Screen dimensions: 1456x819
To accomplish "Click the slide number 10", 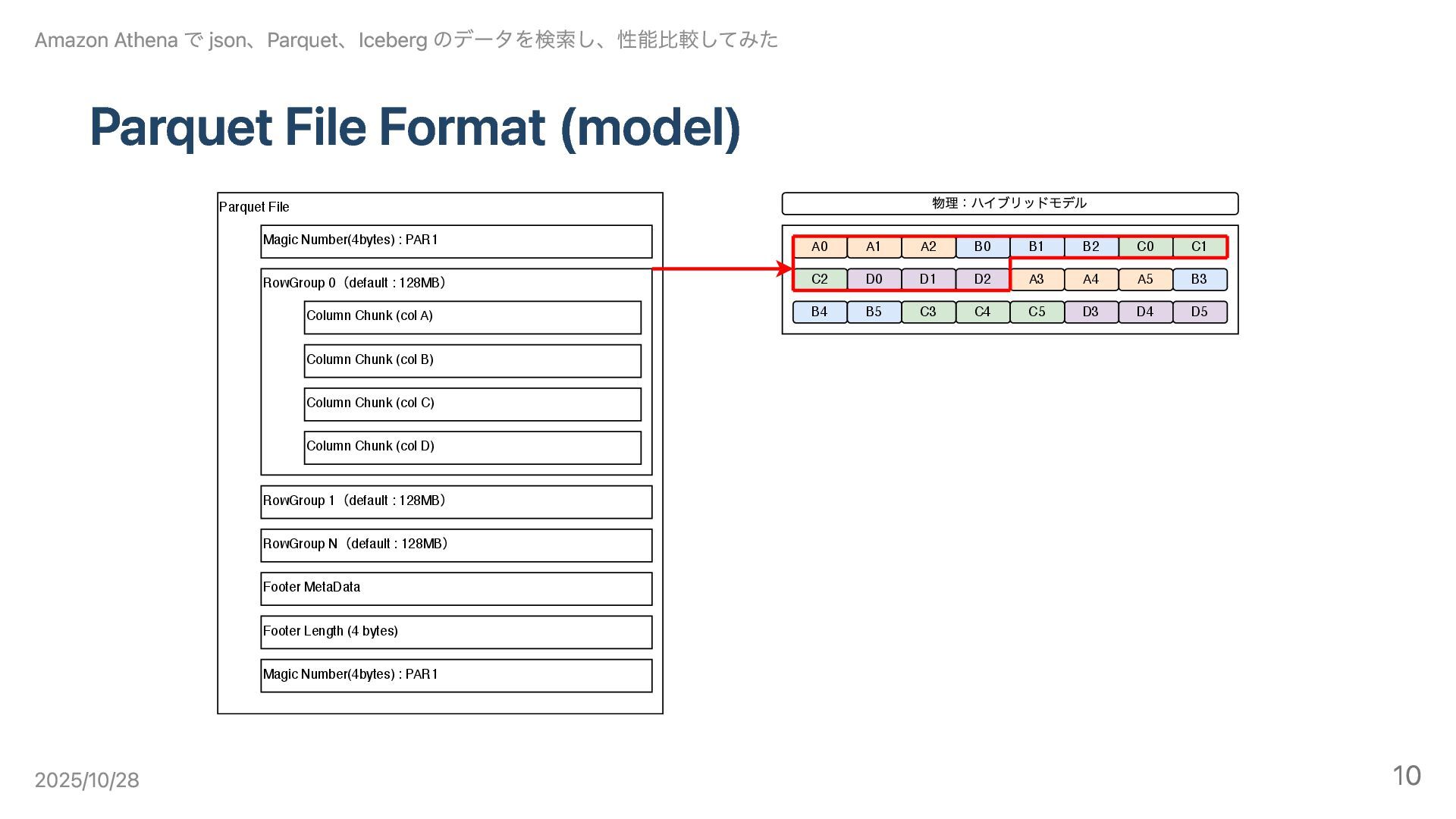I will coord(1406,776).
